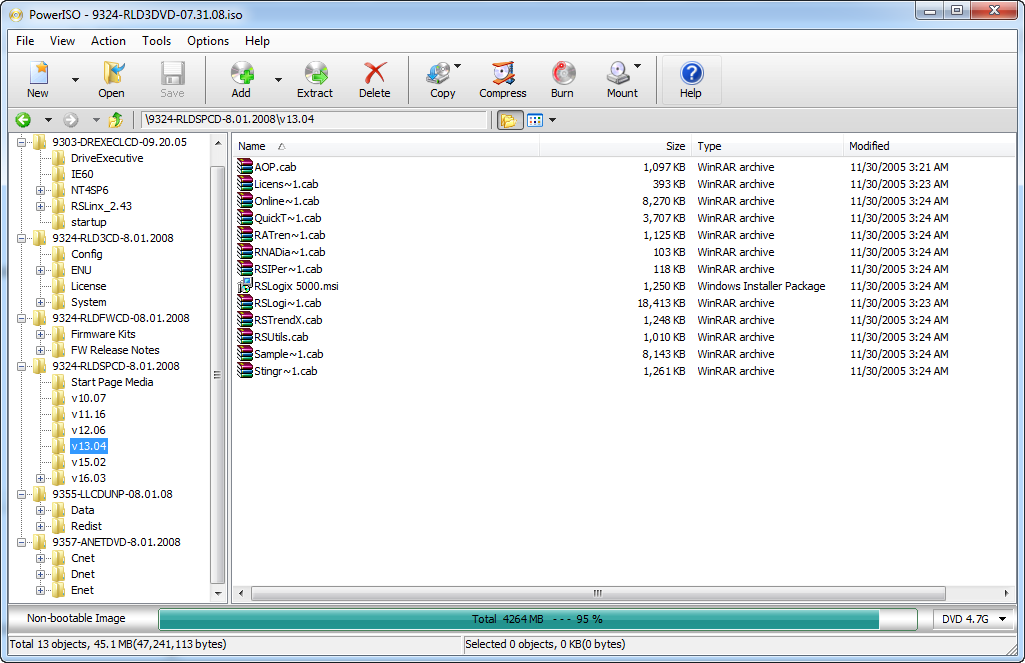The height and width of the screenshot is (663, 1025).
Task: Click the Help toolbar icon
Action: 691,73
